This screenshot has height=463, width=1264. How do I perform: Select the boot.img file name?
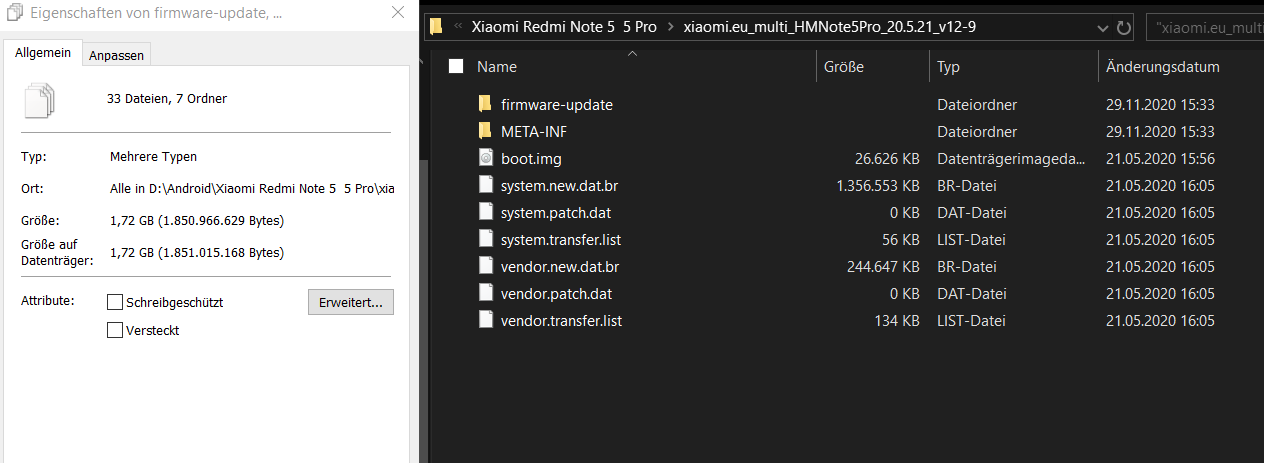(530, 158)
